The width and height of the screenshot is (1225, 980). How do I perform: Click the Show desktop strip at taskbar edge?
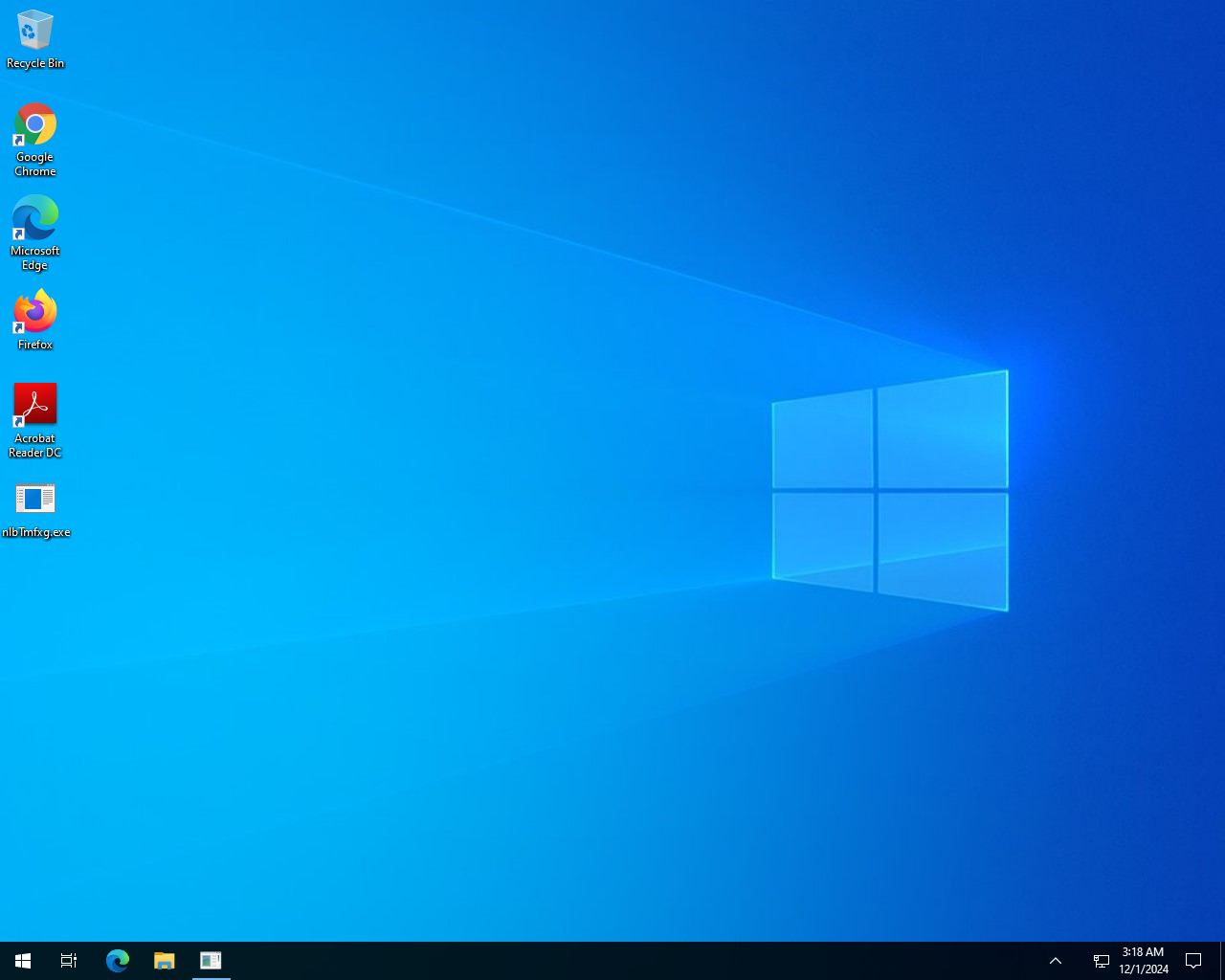[x=1222, y=961]
